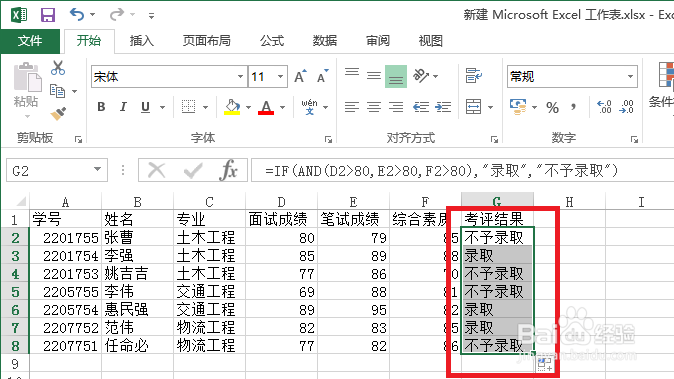The image size is (674, 379).
Task: Toggle the highlighted bottom align button
Action: tap(396, 76)
